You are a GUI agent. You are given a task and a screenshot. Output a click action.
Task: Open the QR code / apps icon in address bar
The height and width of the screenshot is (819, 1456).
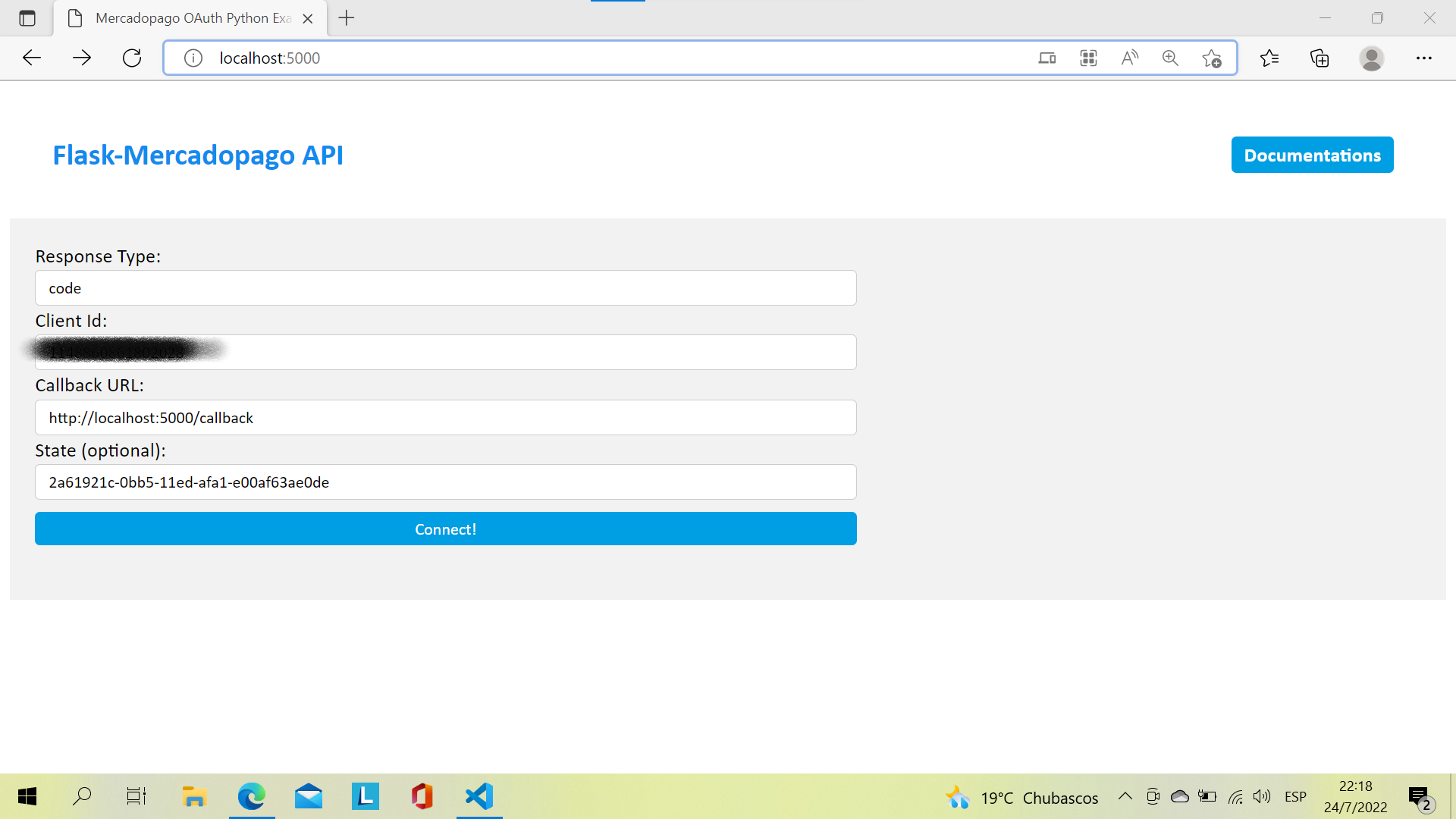(x=1088, y=58)
